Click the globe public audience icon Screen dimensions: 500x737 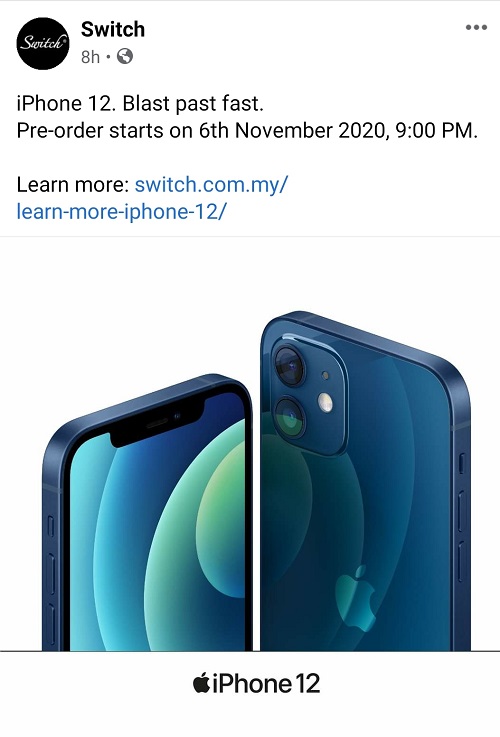pos(125,56)
